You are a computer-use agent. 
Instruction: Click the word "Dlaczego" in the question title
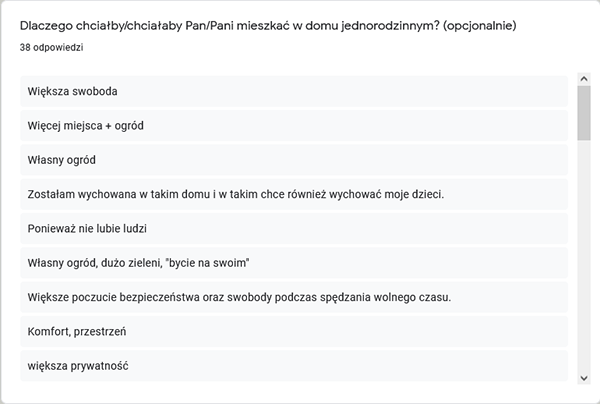[49, 25]
